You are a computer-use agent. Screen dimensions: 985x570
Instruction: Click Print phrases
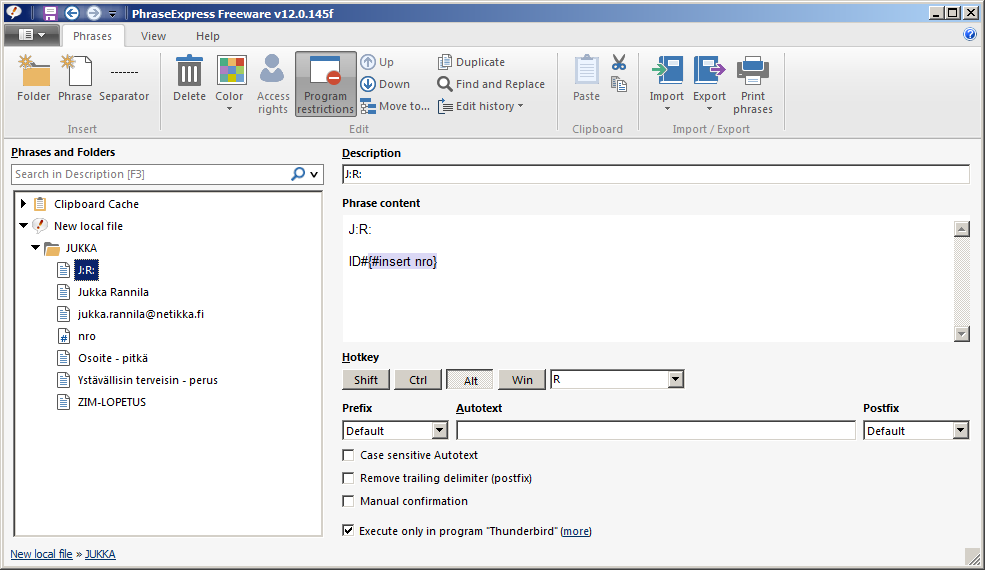[753, 85]
